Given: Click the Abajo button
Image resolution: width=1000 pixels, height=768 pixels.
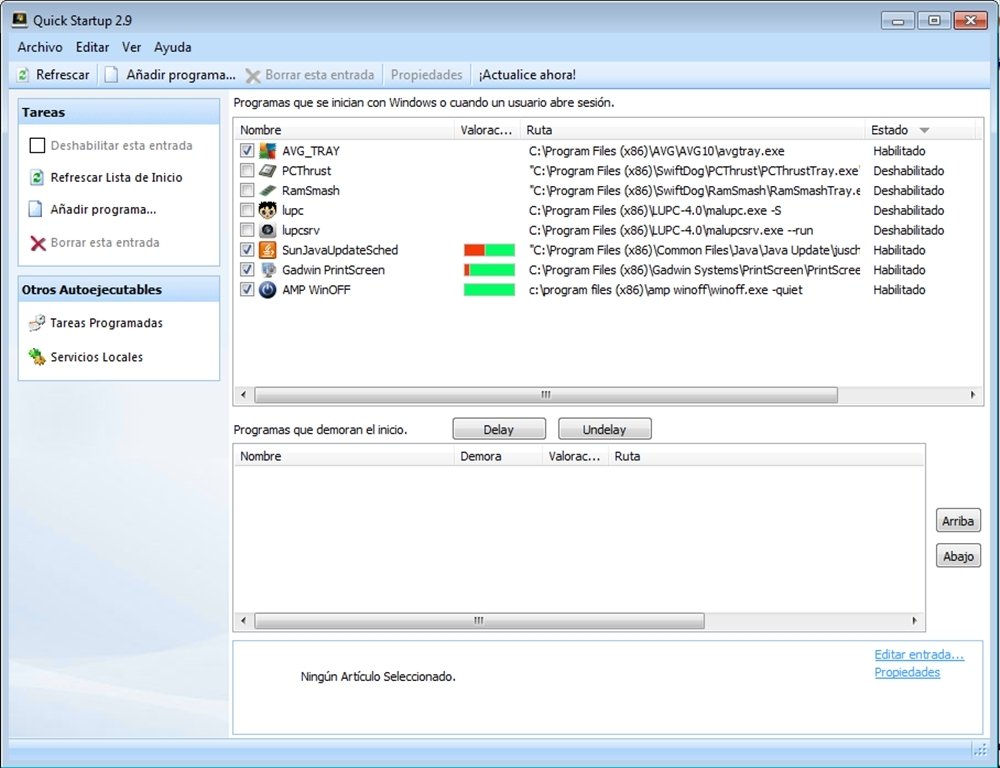Looking at the screenshot, I should pos(958,556).
